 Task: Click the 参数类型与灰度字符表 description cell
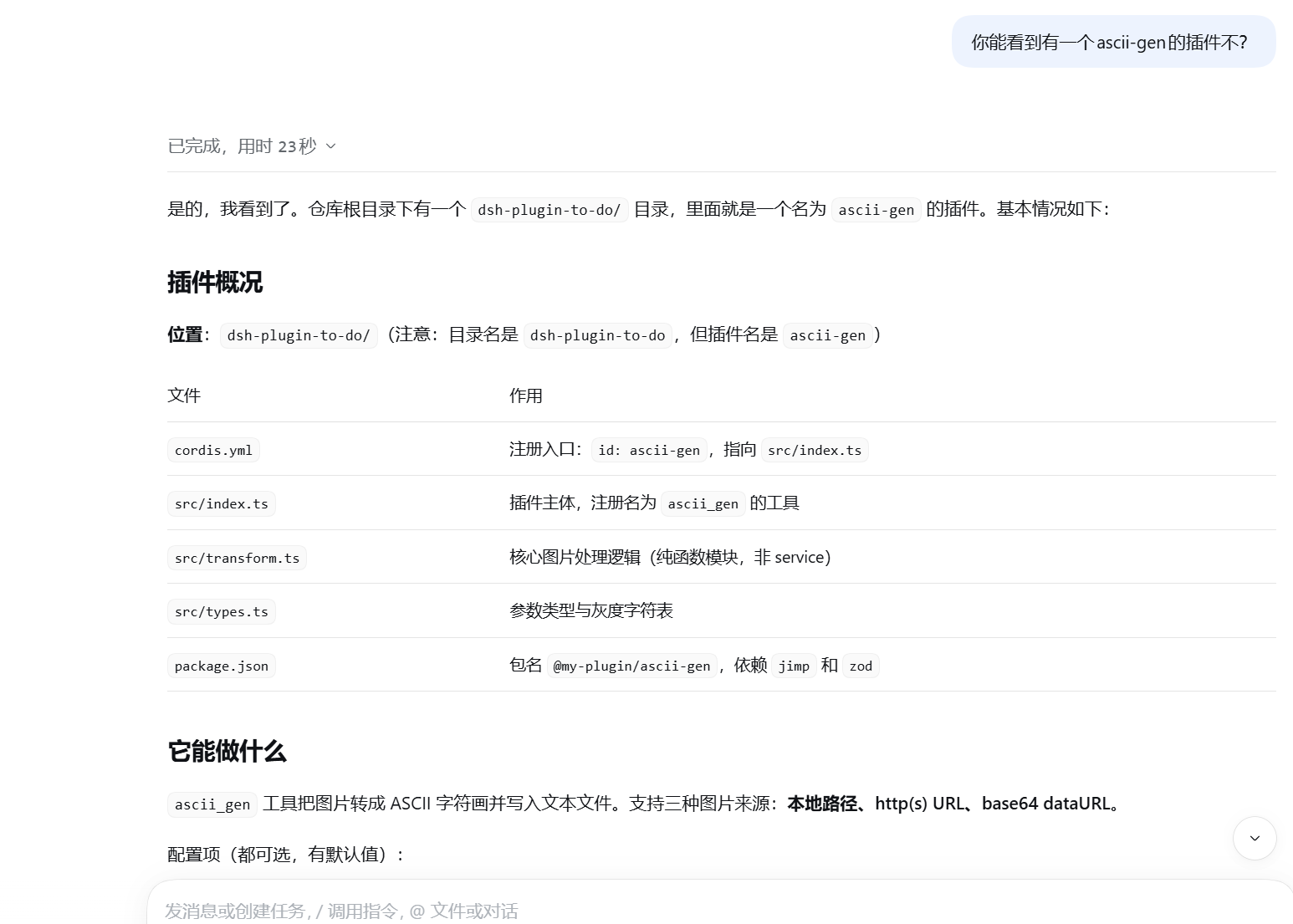[x=591, y=611]
